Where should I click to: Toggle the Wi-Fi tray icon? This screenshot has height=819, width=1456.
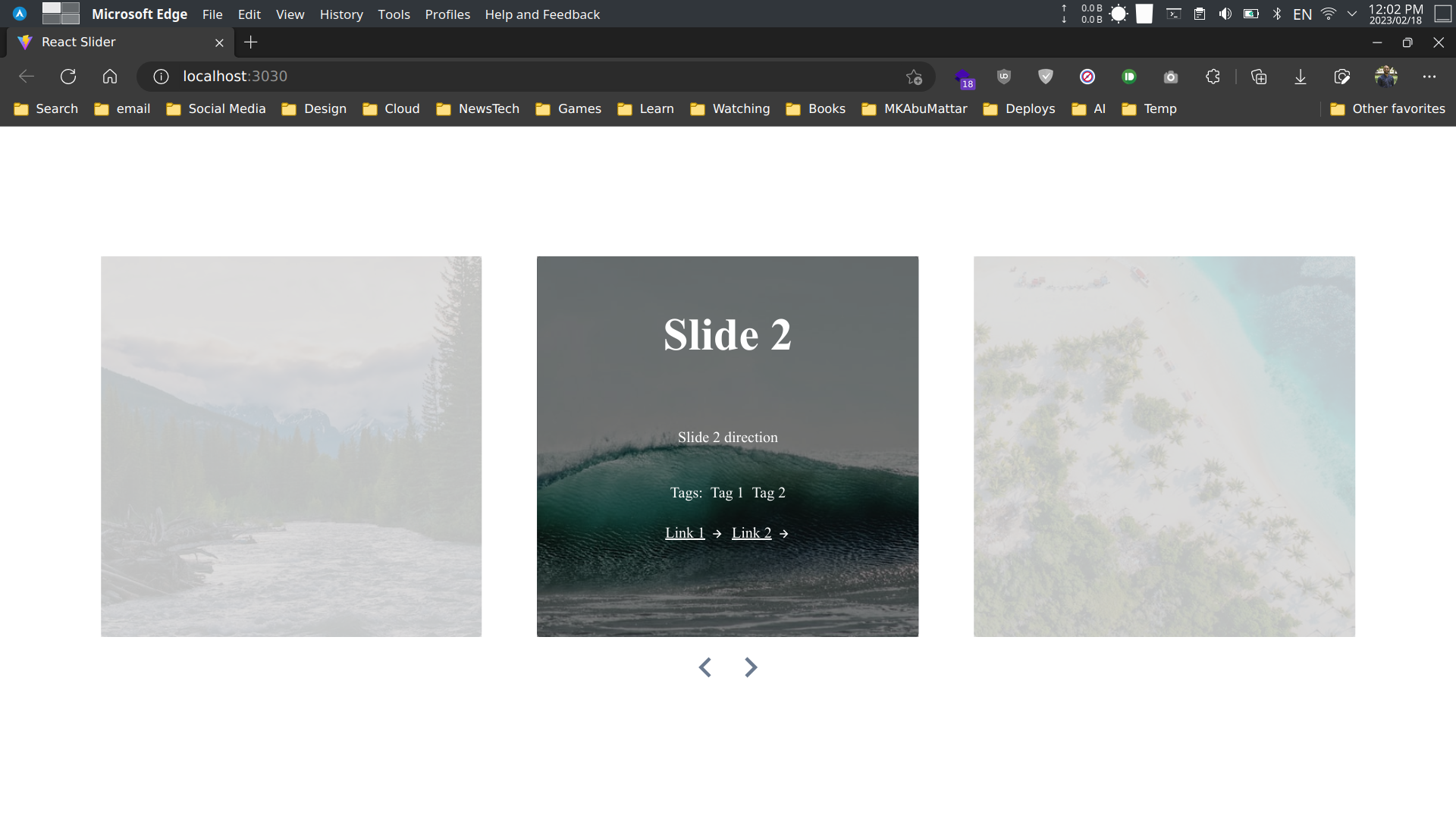pyautogui.click(x=1328, y=14)
